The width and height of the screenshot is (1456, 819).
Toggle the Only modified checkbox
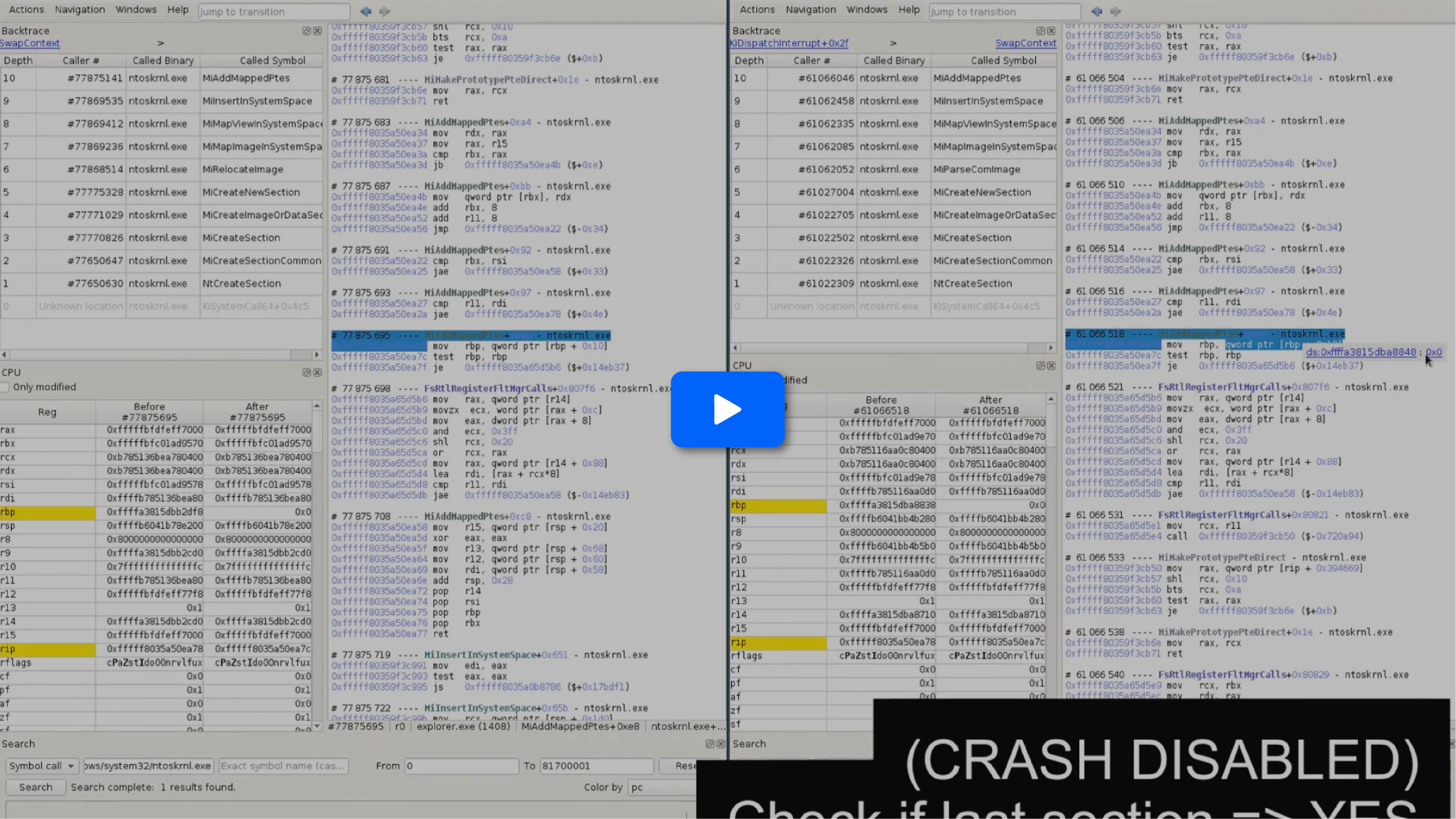(5, 387)
